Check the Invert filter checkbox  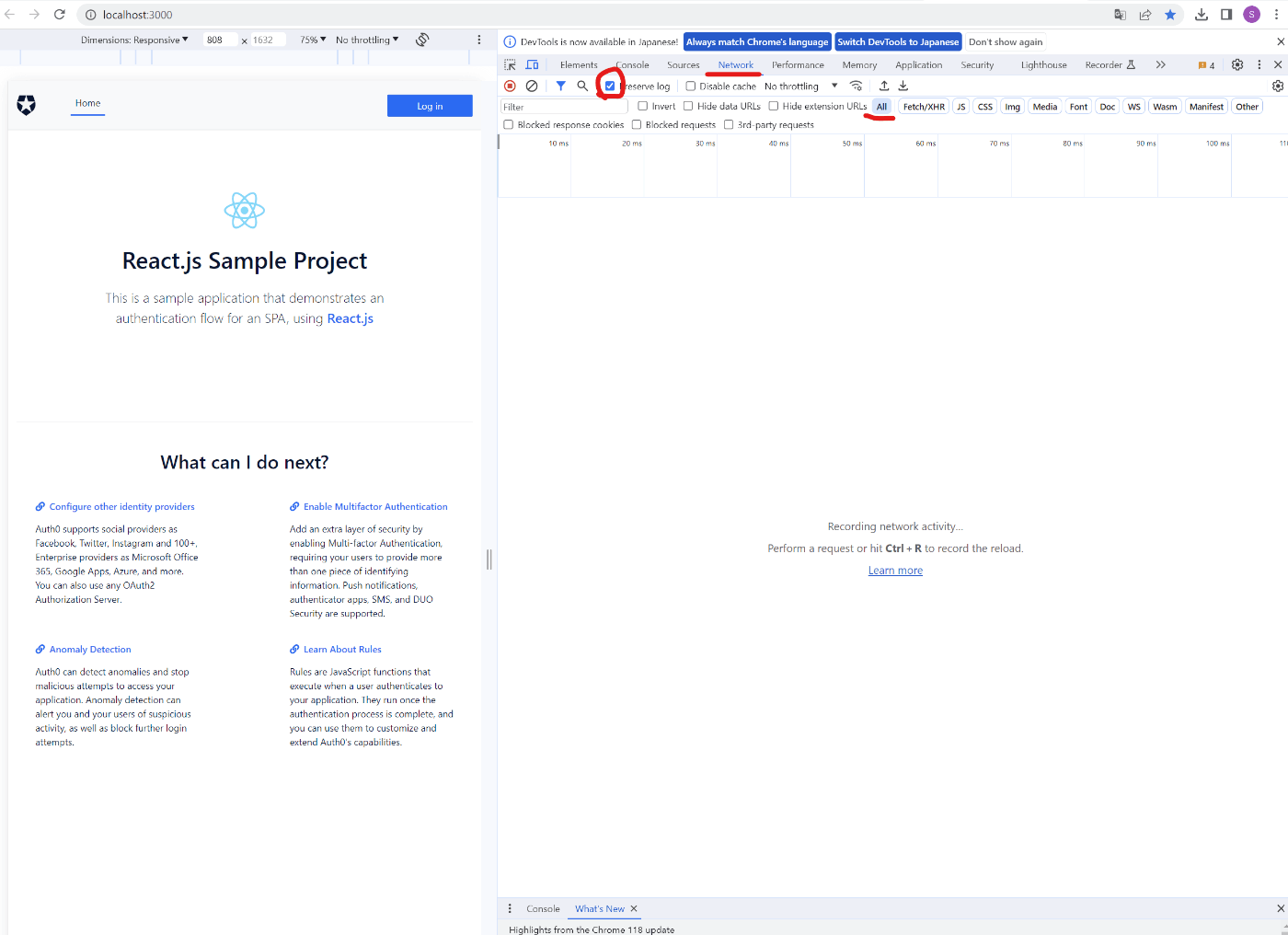pos(643,106)
